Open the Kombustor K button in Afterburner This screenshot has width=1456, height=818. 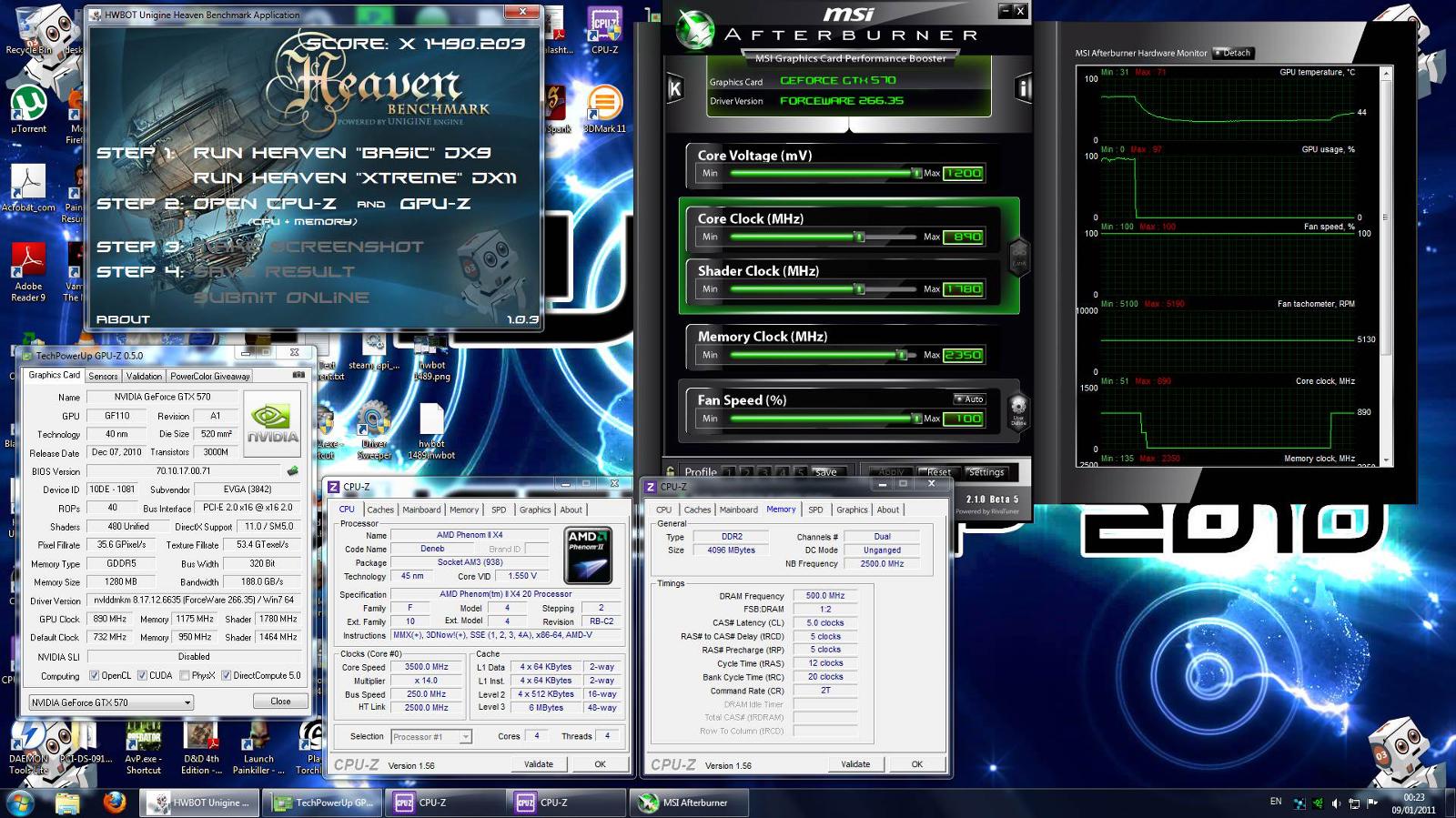[x=674, y=88]
